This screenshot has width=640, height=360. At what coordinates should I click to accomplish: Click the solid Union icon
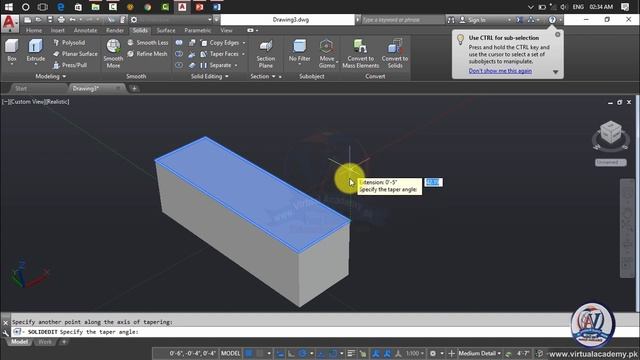(x=179, y=42)
